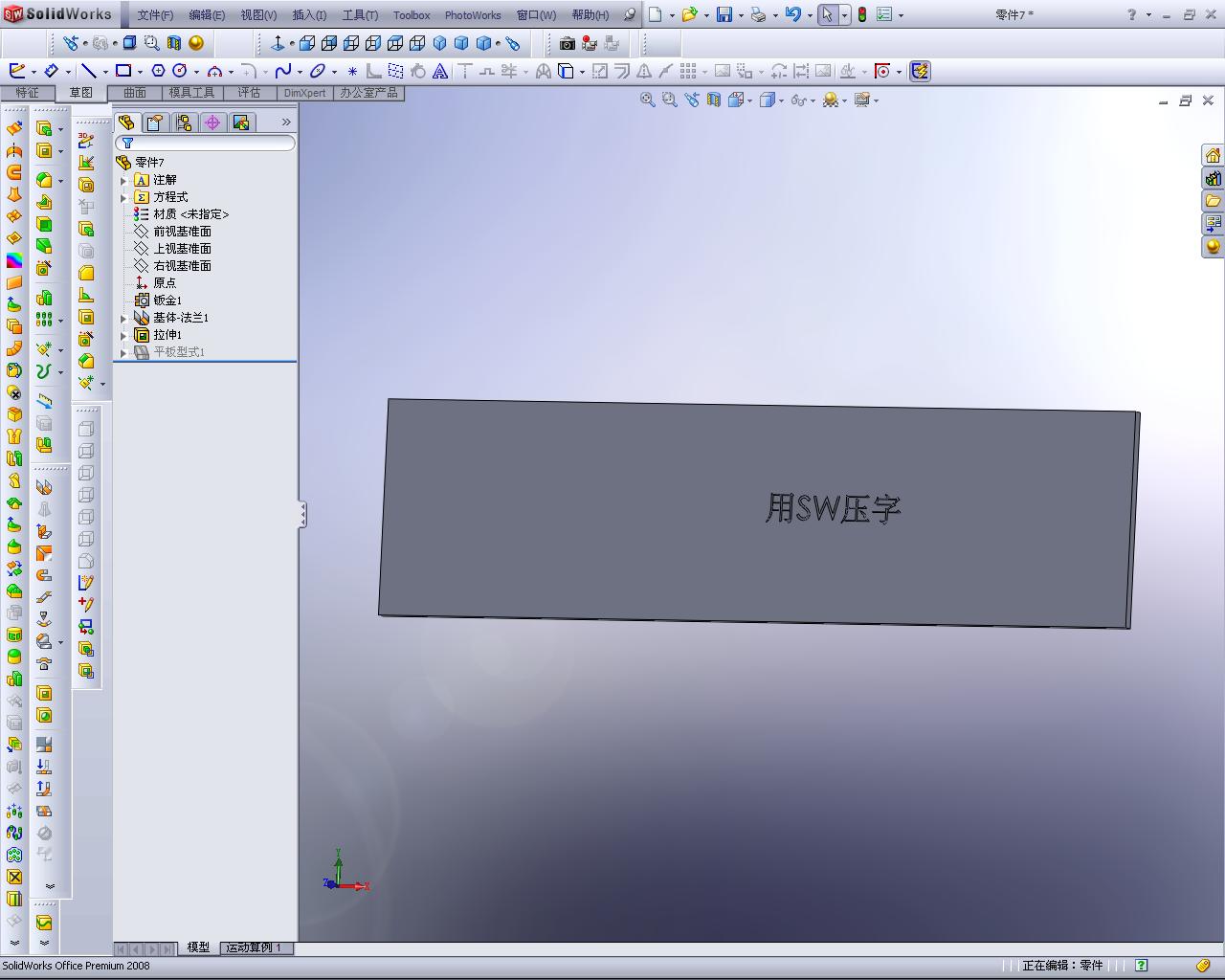This screenshot has width=1225, height=980.
Task: Click the 3D Sketch icon
Action: click(86, 140)
